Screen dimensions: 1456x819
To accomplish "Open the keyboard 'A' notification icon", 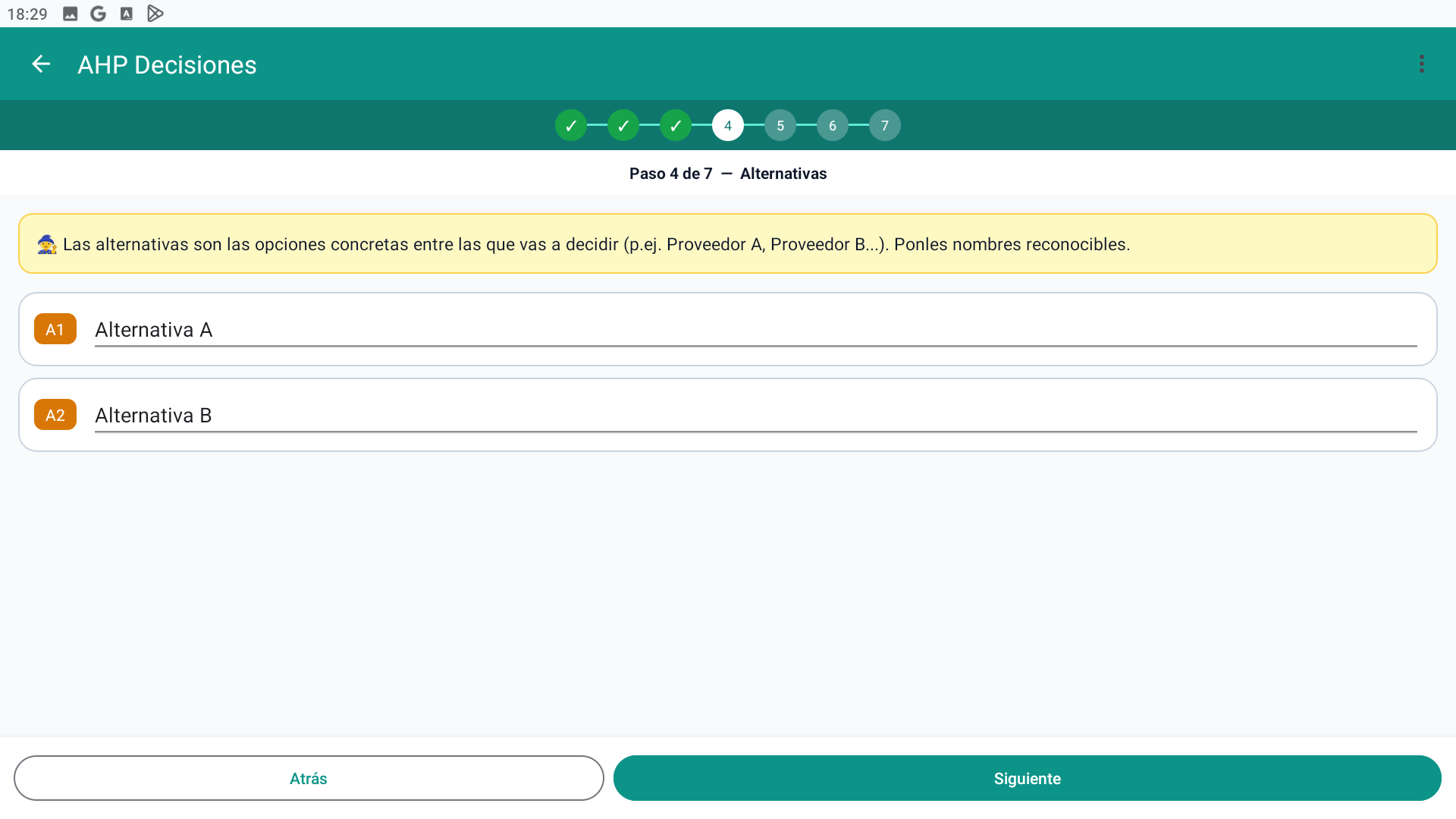I will [127, 14].
